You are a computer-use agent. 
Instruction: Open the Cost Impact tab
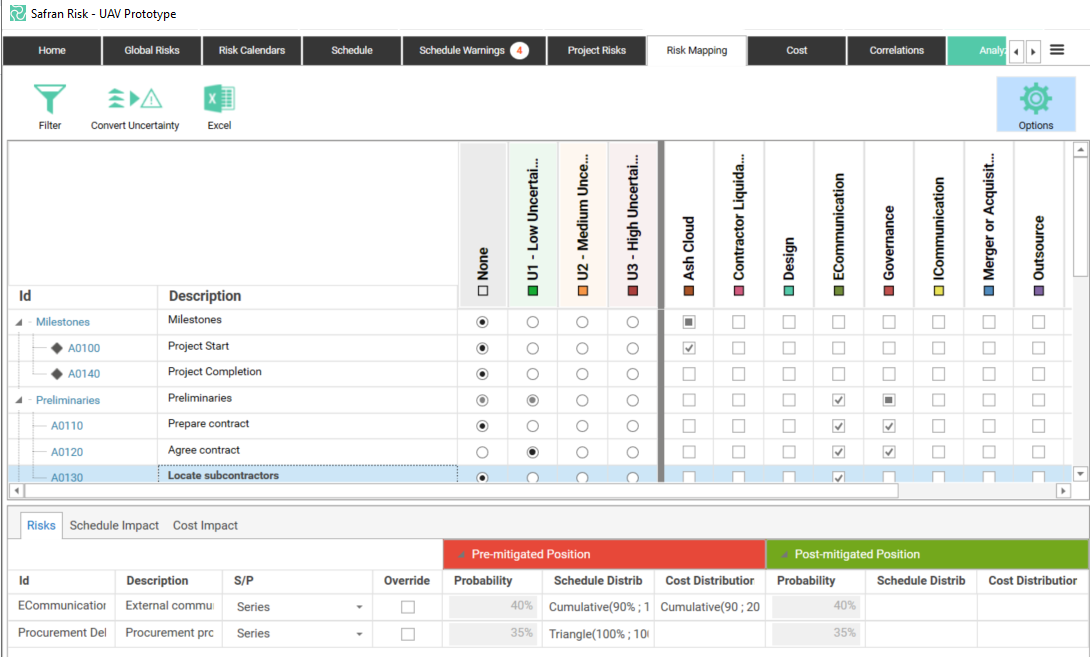205,525
